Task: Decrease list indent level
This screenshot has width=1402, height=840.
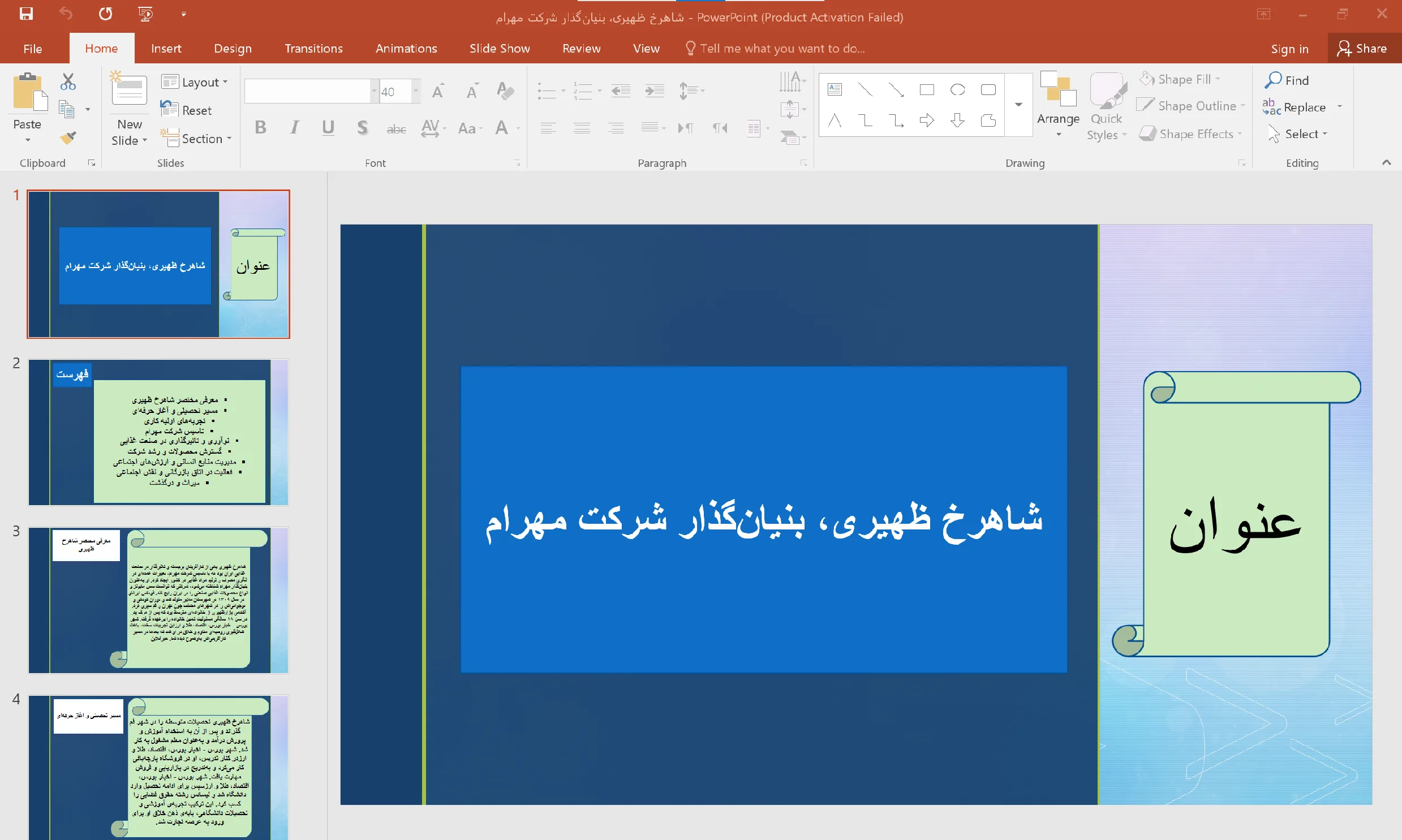Action: click(621, 91)
